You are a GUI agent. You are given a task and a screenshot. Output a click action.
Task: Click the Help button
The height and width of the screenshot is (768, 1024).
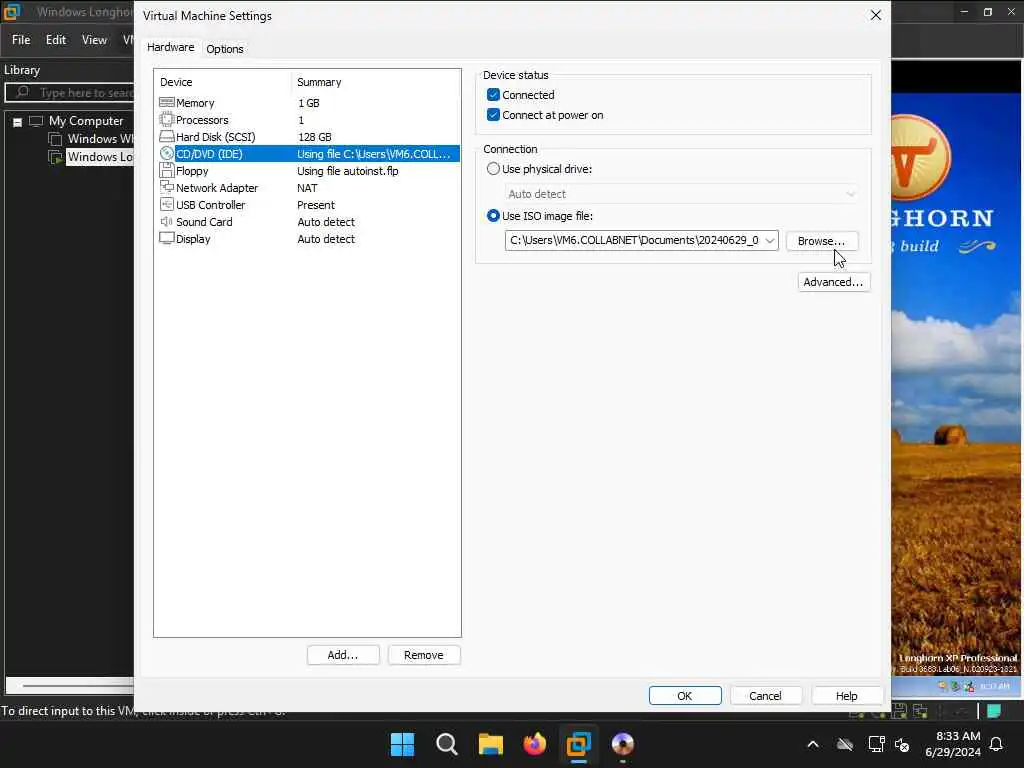tap(847, 696)
